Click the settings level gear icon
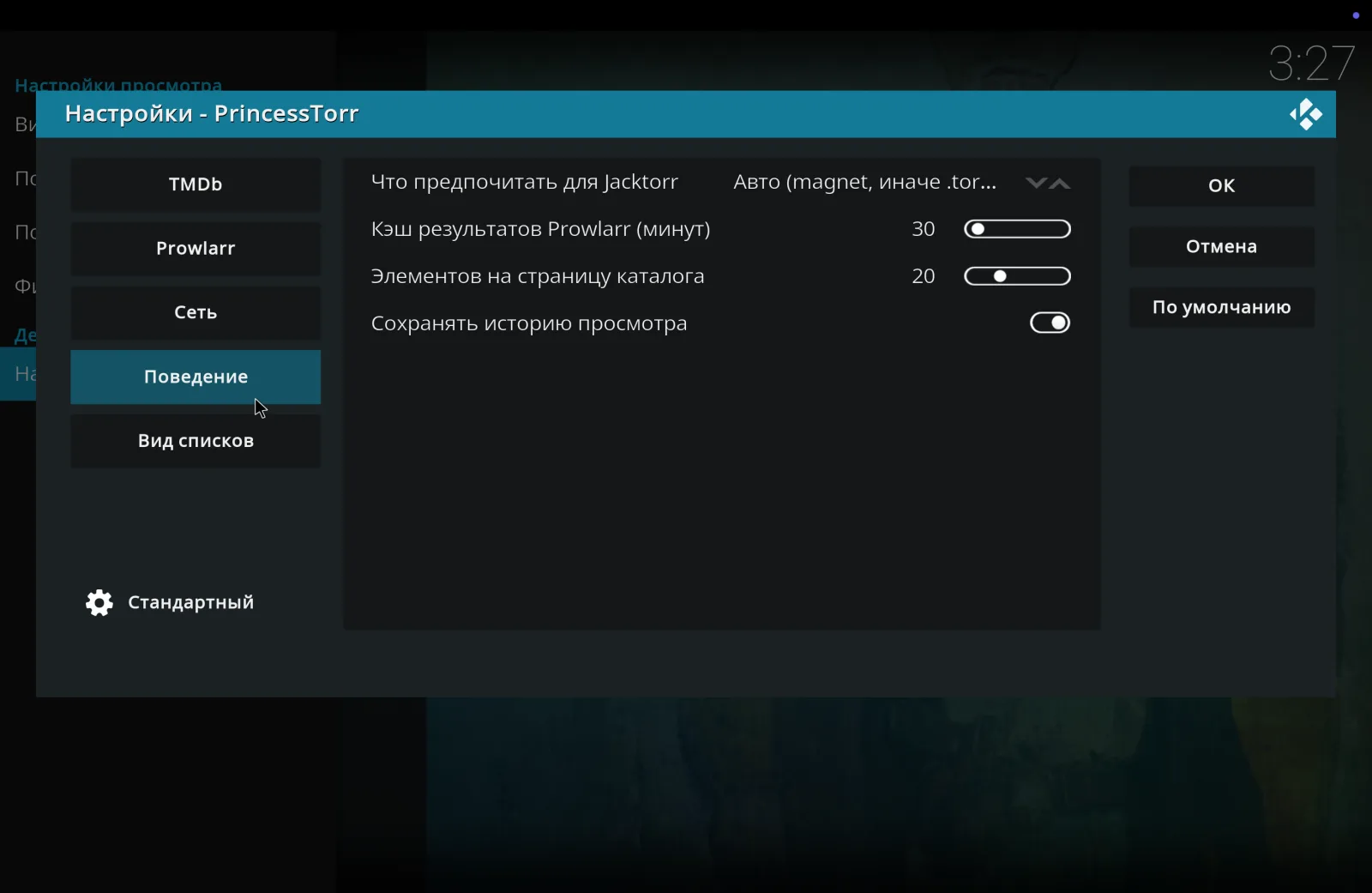This screenshot has width=1372, height=893. pyautogui.click(x=99, y=603)
